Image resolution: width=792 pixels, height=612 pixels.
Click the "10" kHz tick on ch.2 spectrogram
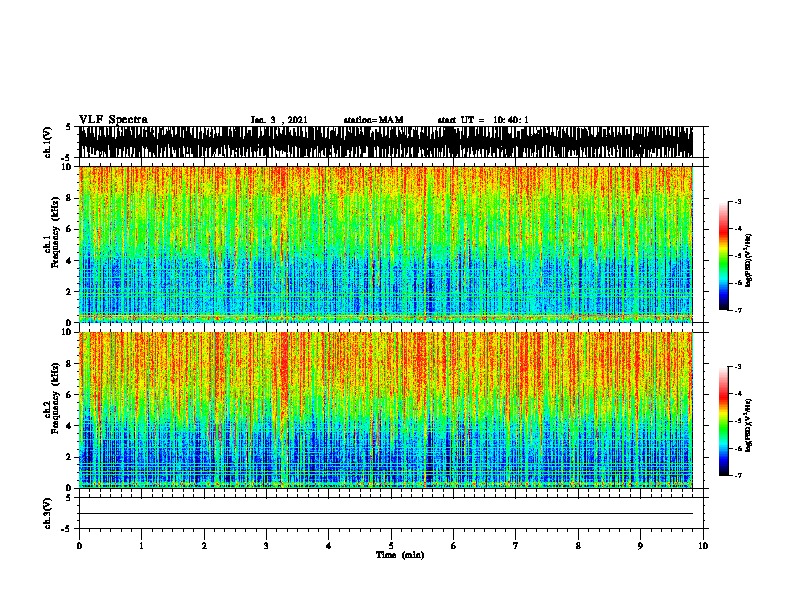pos(69,332)
